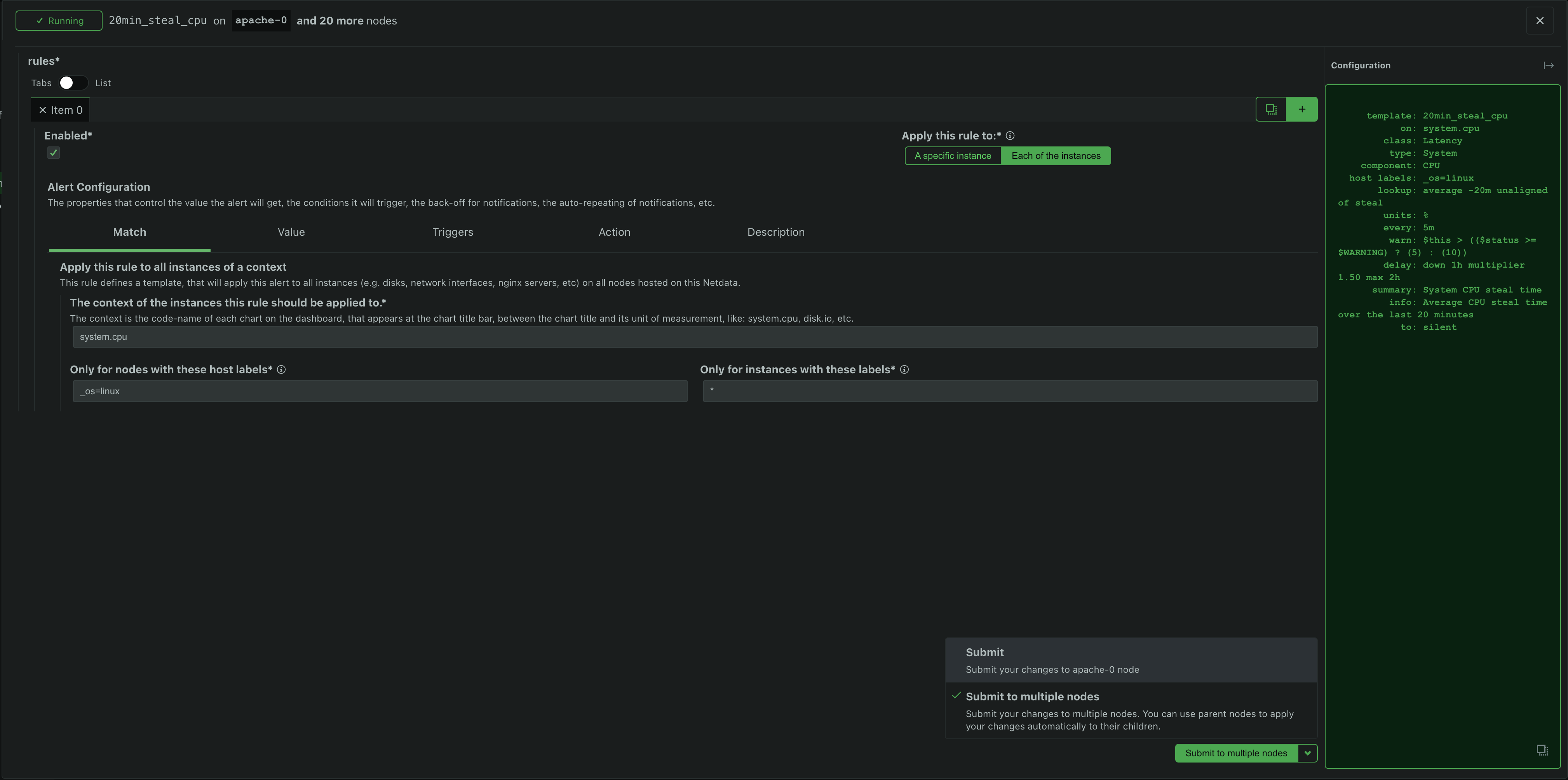Click the info icon beside host labels field
Screen dimensions: 1568x780
coord(281,369)
